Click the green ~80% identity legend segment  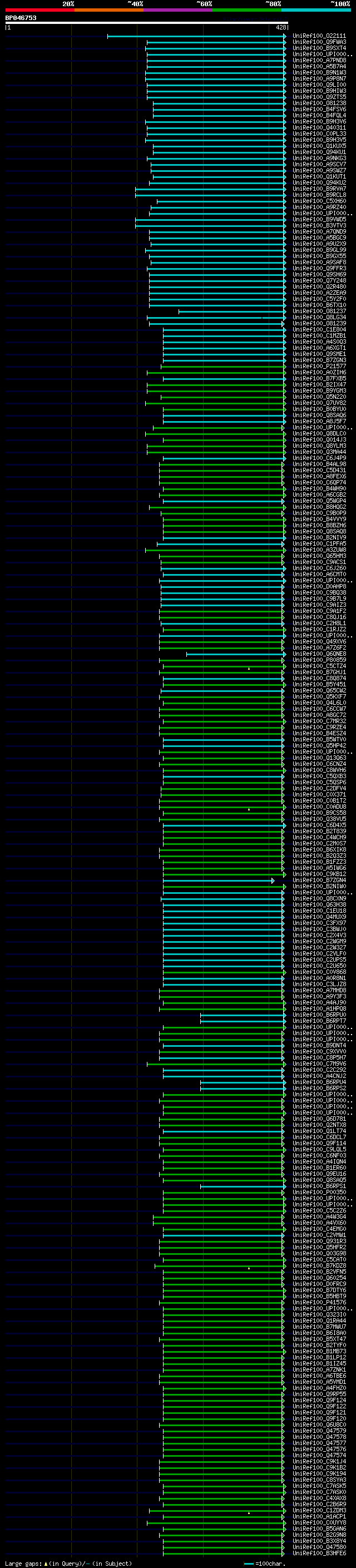pos(247,10)
